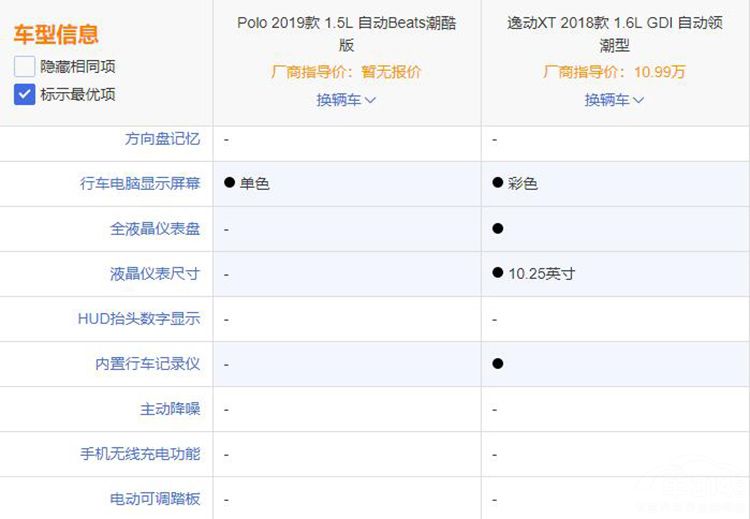Select the 全液晶仪表盘 row label

pos(155,229)
